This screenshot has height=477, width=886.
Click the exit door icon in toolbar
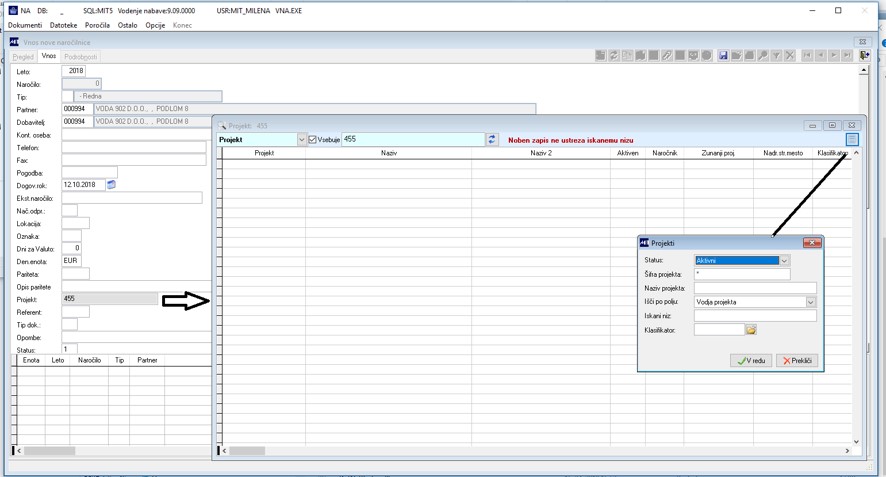[864, 55]
